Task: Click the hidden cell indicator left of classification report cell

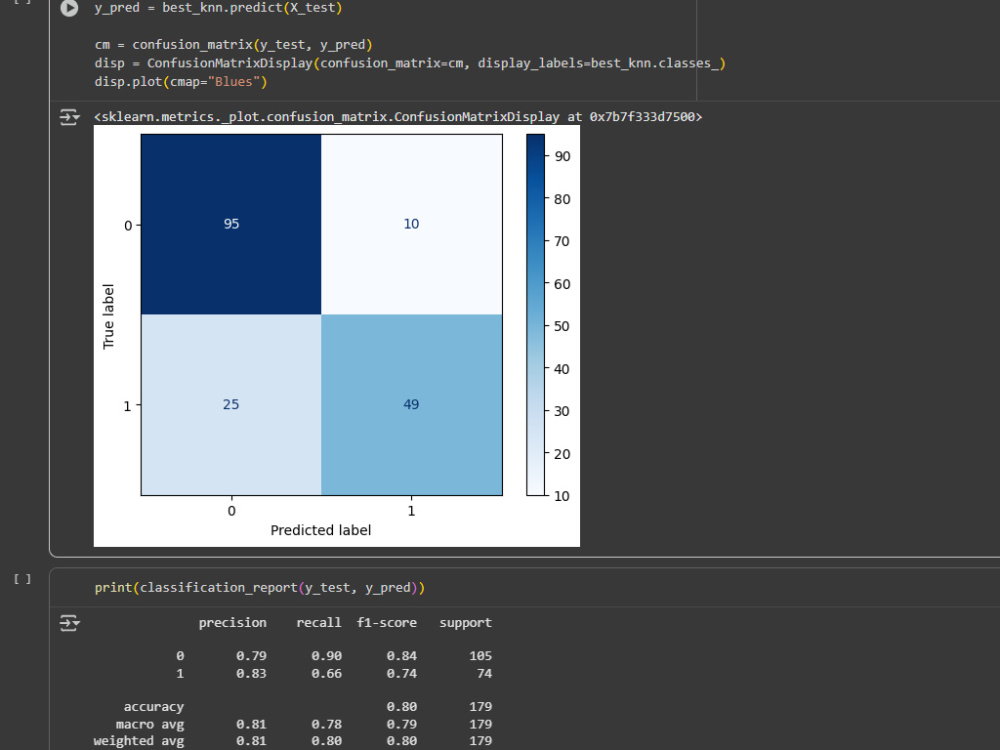Action: [x=22, y=578]
